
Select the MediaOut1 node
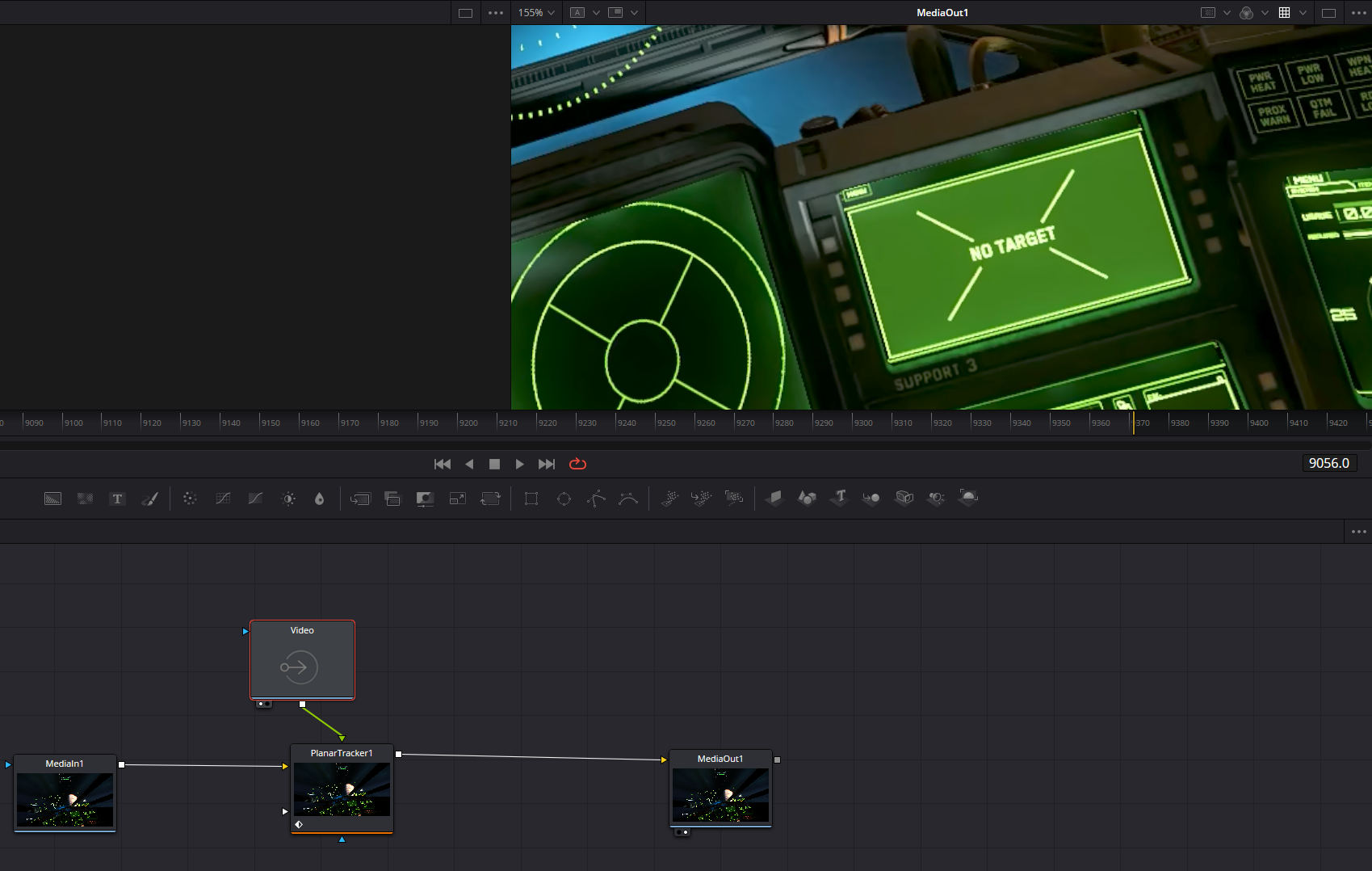tap(720, 788)
